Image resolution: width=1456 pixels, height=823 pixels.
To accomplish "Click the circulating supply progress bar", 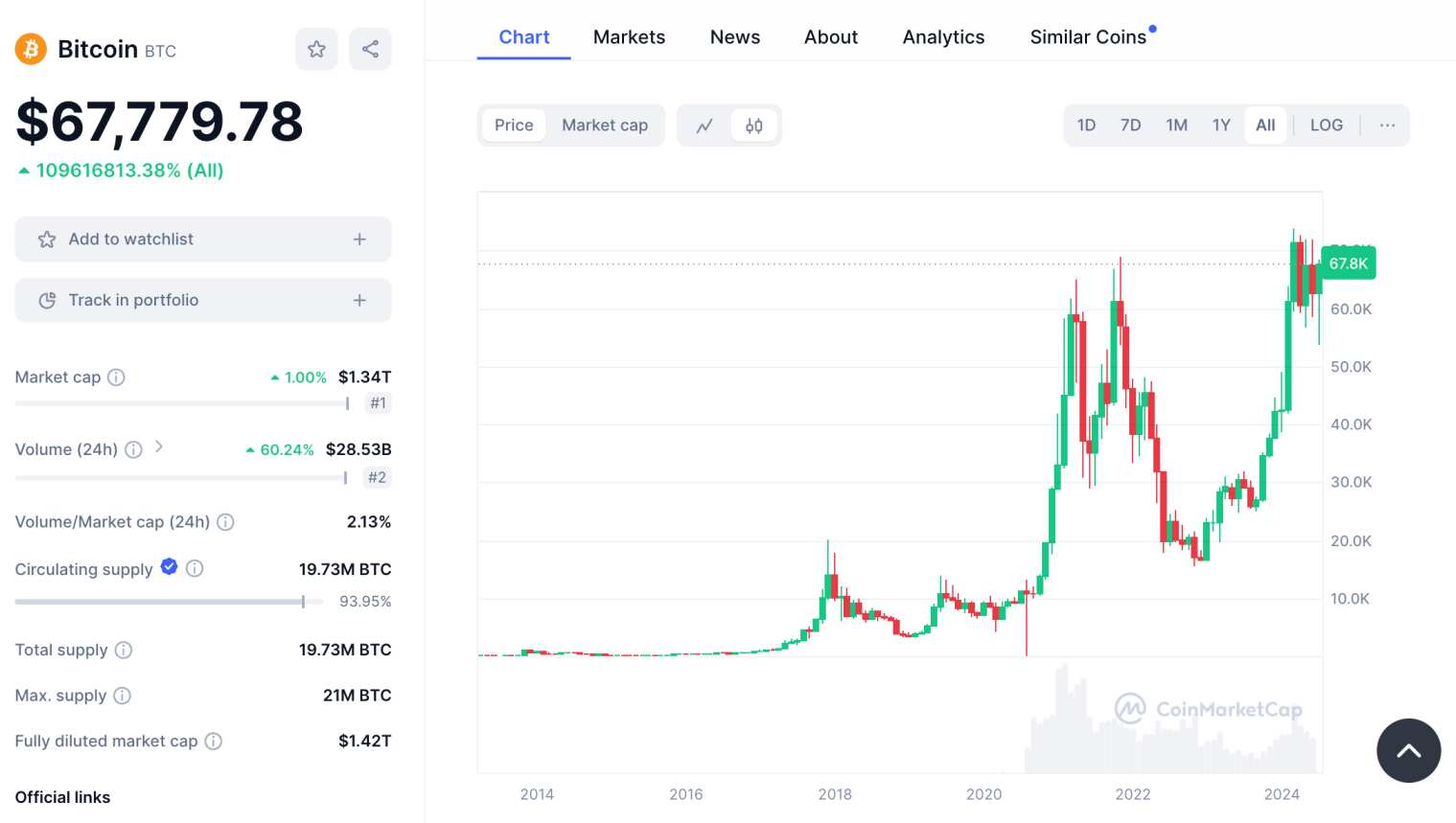I will pyautogui.click(x=169, y=602).
